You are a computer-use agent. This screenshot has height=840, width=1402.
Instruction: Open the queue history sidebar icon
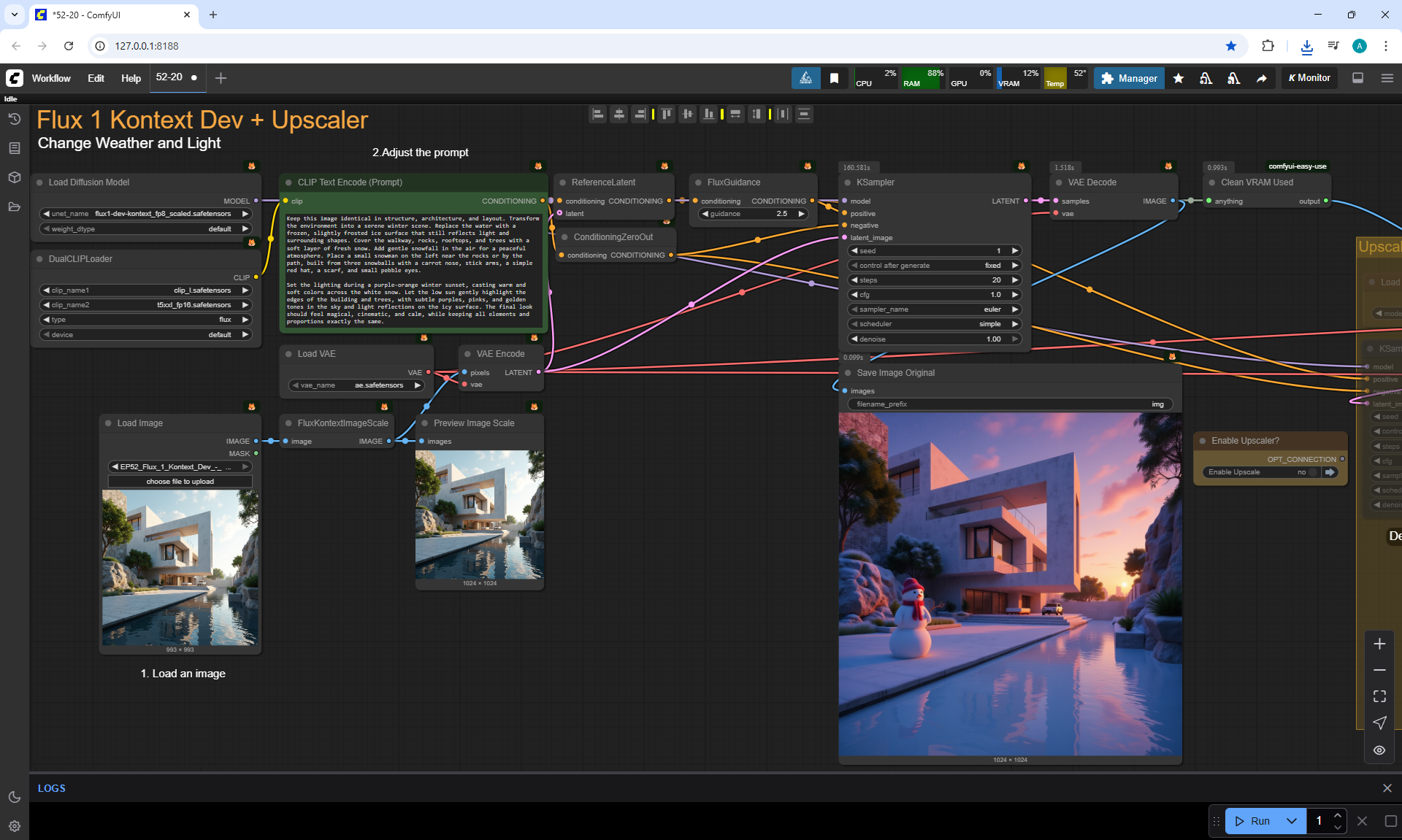pos(15,119)
